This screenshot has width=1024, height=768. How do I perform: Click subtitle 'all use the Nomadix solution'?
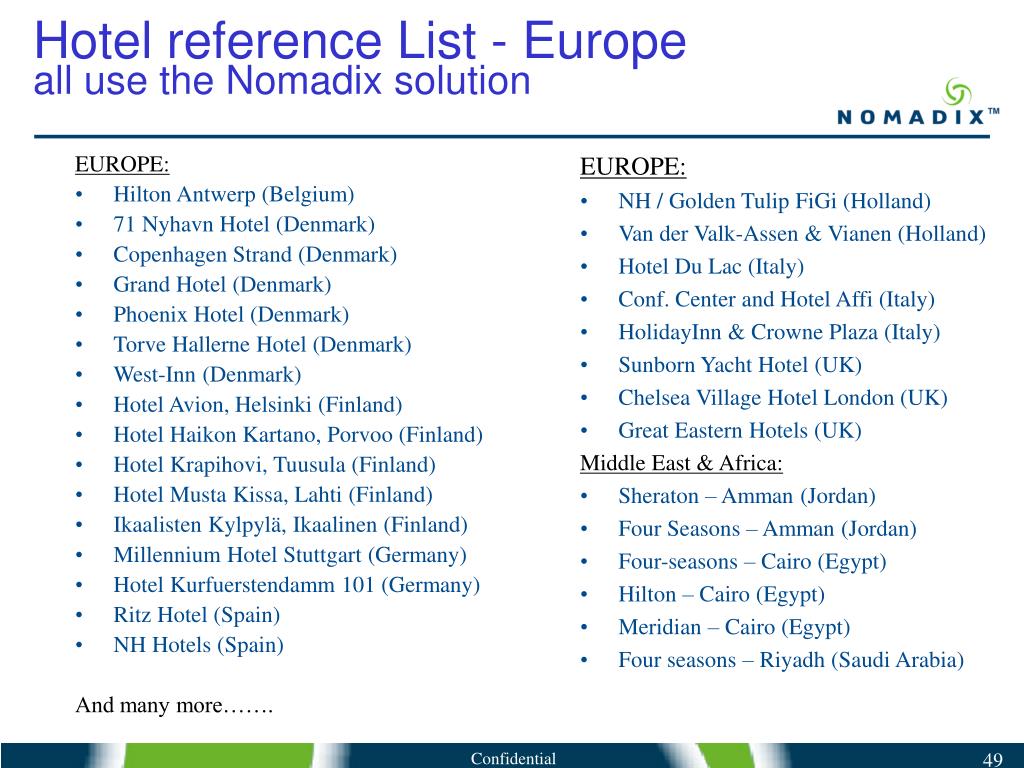(x=281, y=81)
